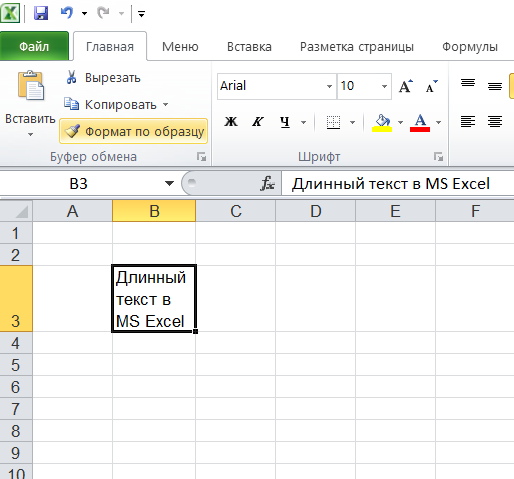Open the font size 10 dropdown
The width and height of the screenshot is (514, 479).
pos(384,86)
